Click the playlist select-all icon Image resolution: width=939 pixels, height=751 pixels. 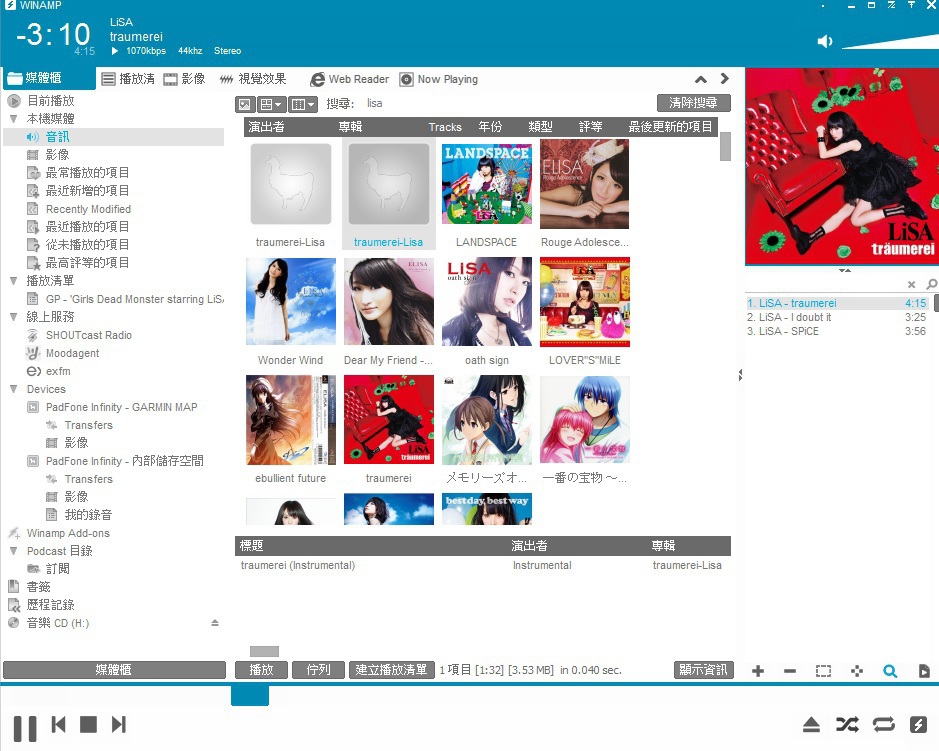(823, 671)
